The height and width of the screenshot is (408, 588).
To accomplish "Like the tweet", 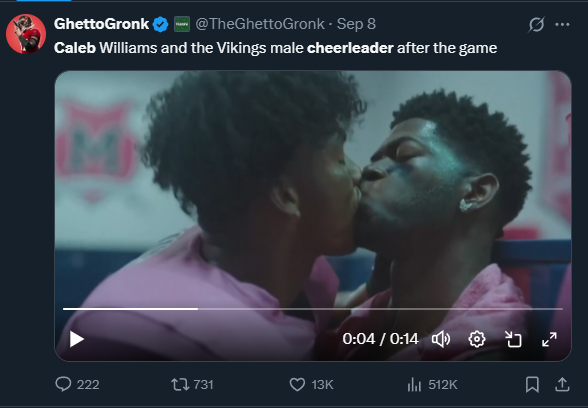I will pyautogui.click(x=297, y=385).
